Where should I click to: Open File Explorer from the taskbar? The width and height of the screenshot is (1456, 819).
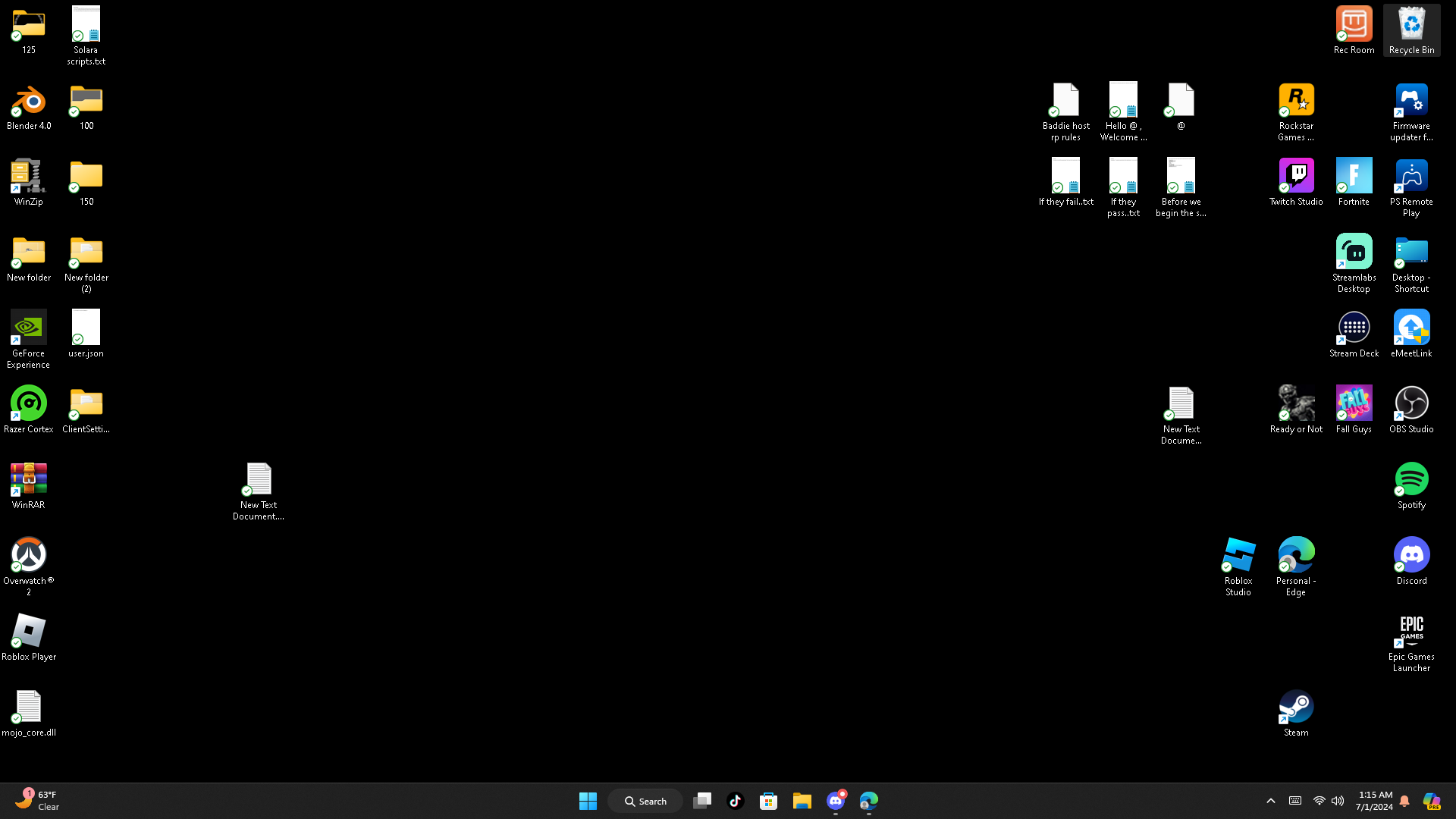802,801
